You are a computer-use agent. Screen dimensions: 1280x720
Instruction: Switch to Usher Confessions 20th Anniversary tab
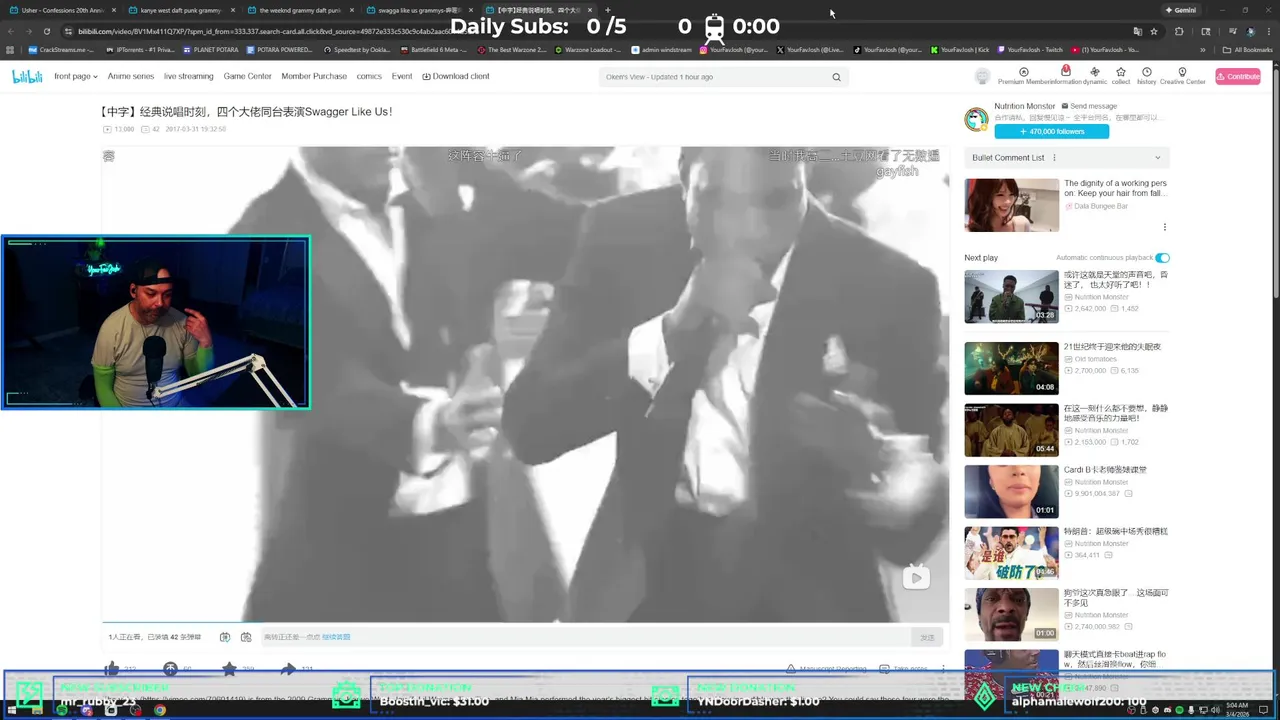coord(62,10)
